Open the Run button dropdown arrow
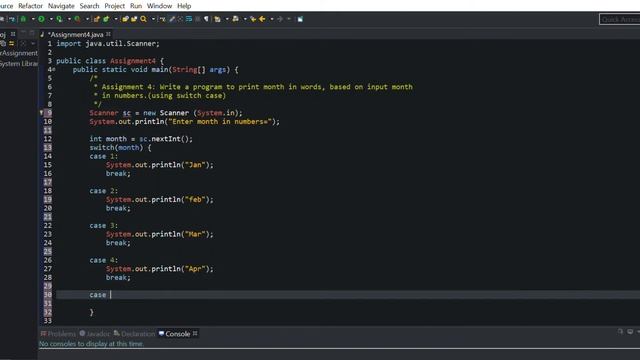This screenshot has height=360, width=640. [x=51, y=19]
